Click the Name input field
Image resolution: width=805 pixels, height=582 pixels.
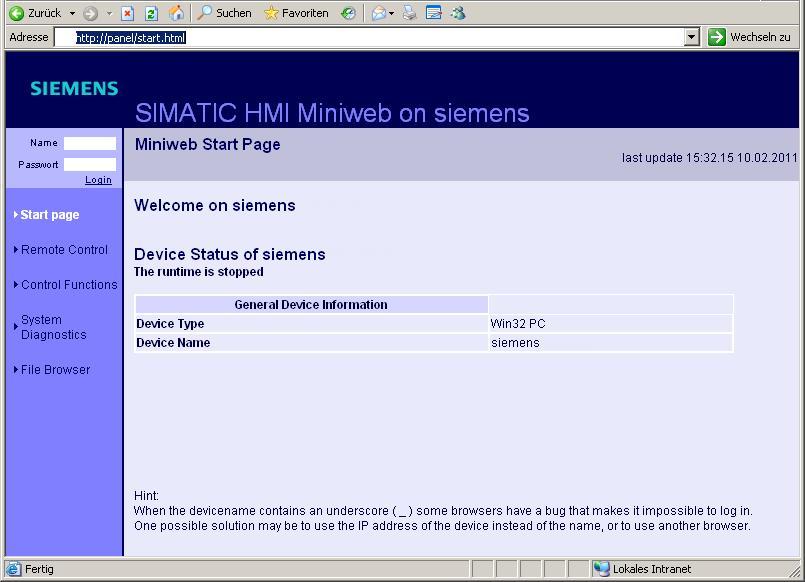point(90,143)
